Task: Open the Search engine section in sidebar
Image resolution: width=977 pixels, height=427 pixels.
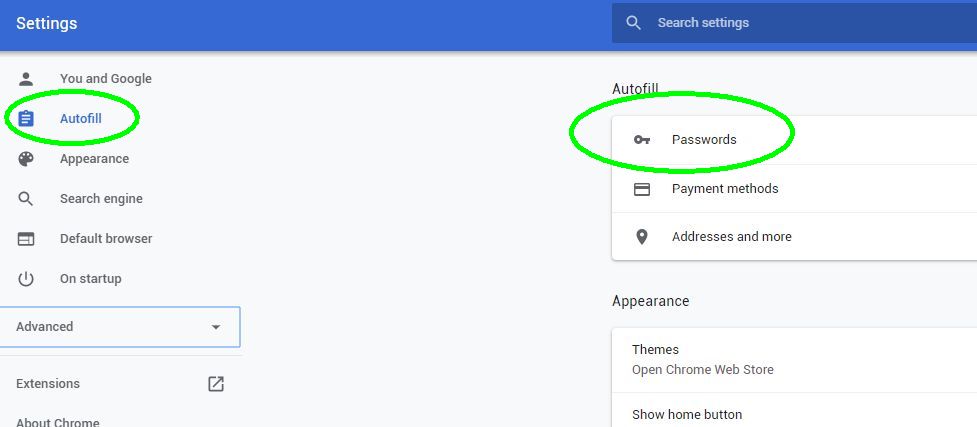Action: coord(101,199)
